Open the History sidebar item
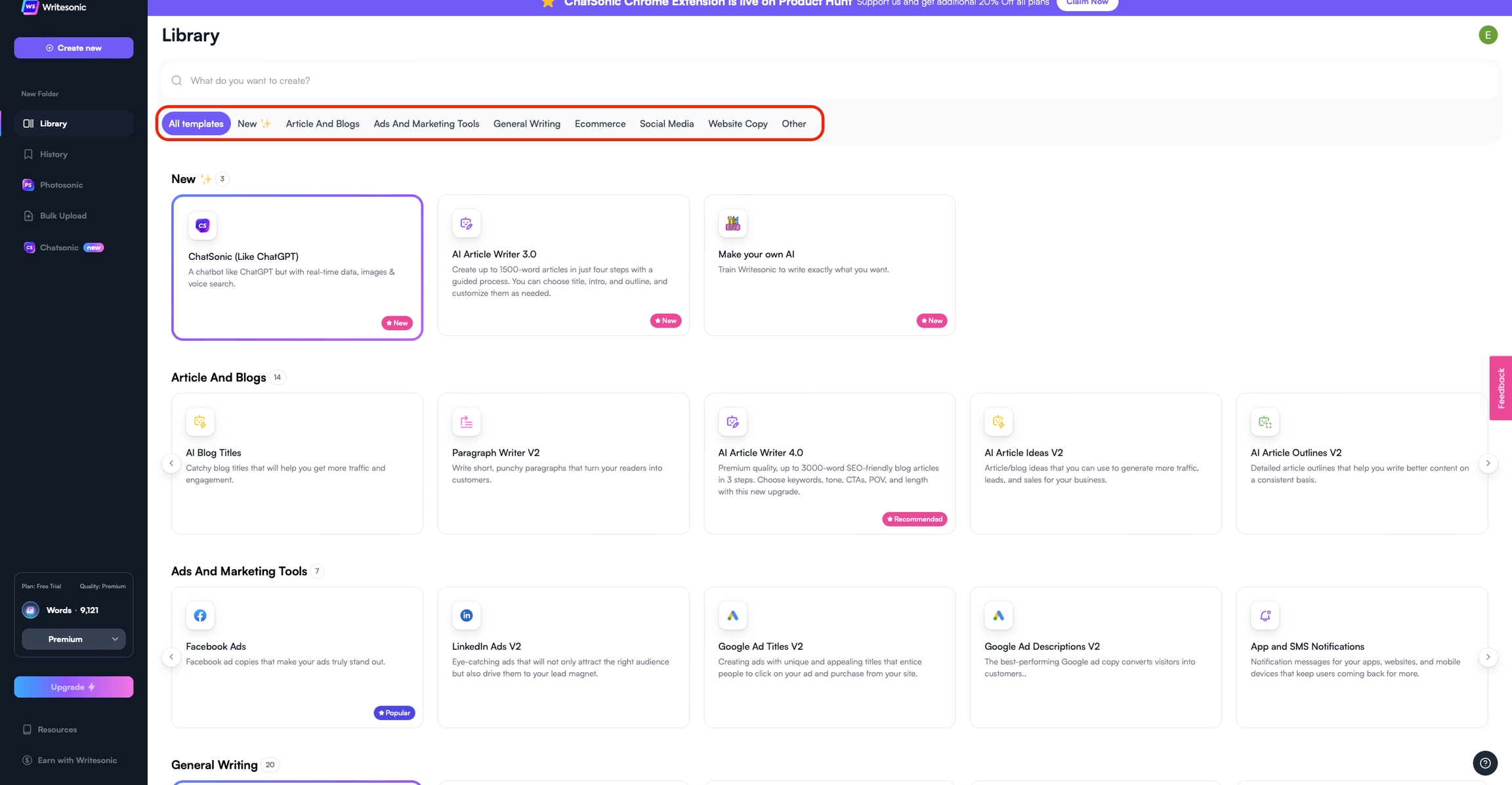1512x785 pixels. click(x=53, y=154)
